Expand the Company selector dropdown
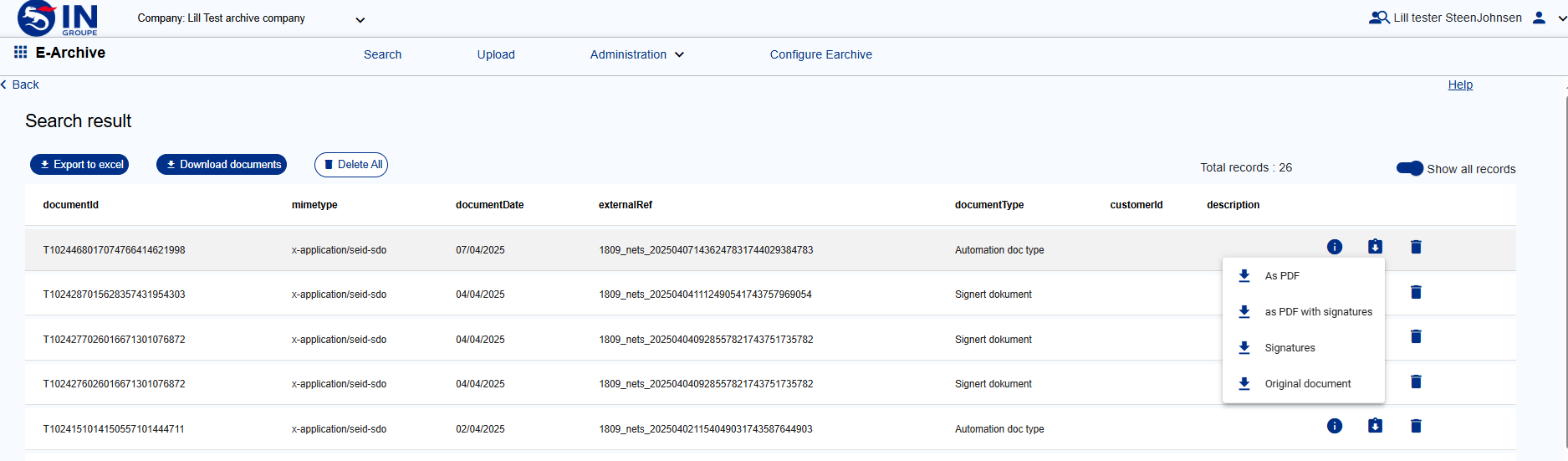This screenshot has height=461, width=1568. pos(360,20)
